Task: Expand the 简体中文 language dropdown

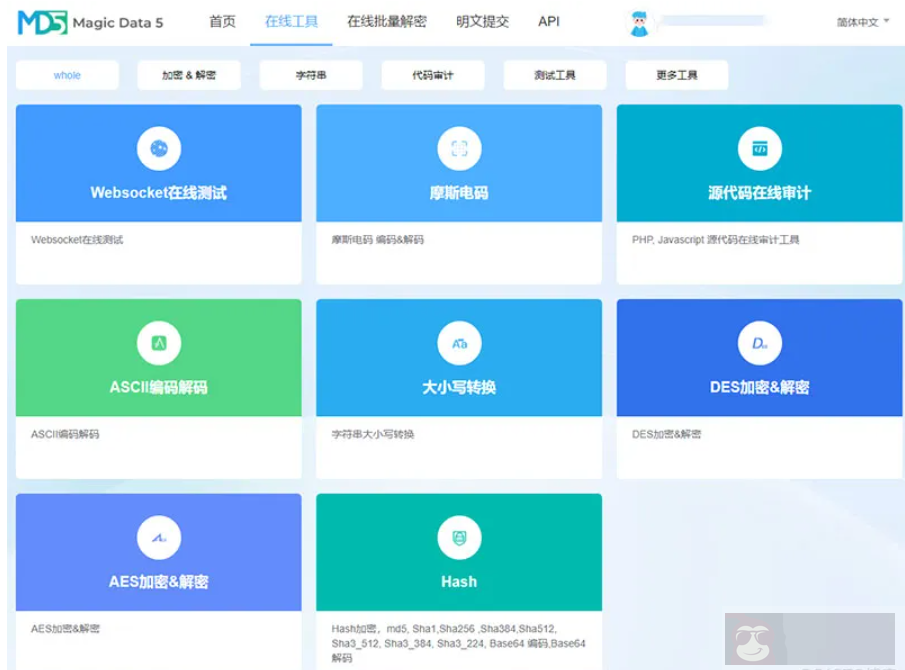Action: pos(862,22)
